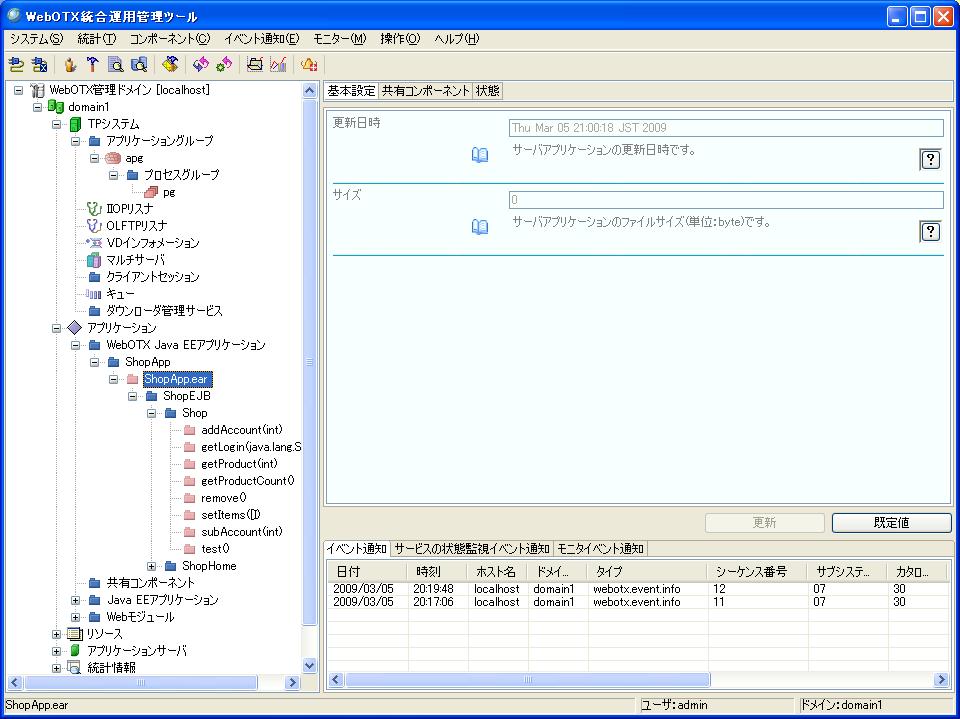This screenshot has height=719, width=960.
Task: Click the disconnect toolbar icon with X
Action: 39,65
